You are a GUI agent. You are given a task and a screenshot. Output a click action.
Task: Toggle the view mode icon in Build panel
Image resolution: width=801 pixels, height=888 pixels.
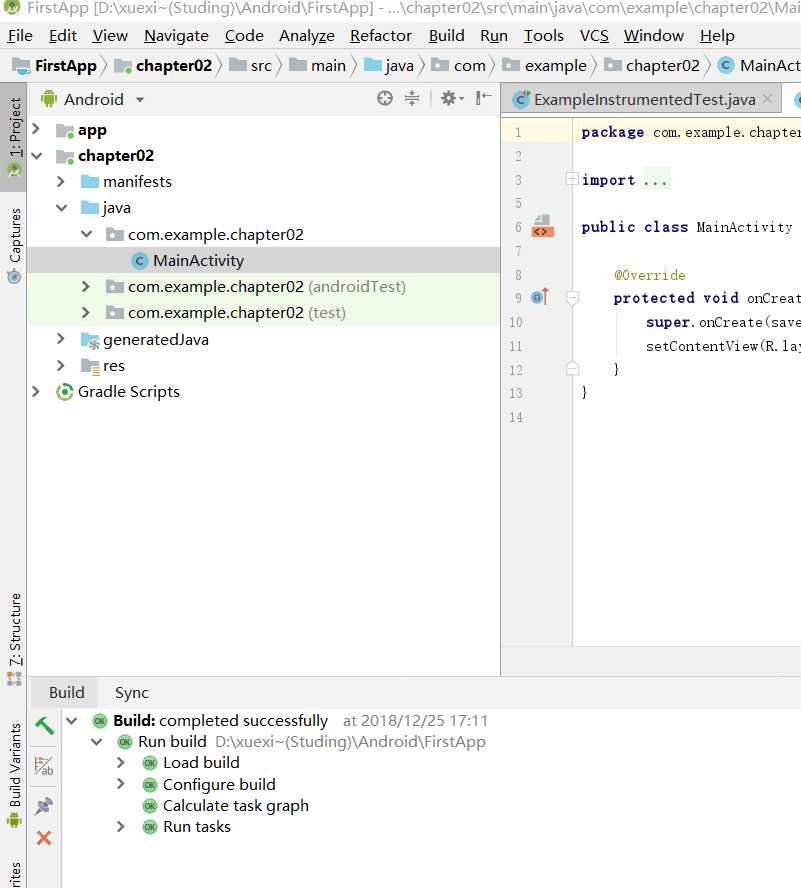[44, 766]
